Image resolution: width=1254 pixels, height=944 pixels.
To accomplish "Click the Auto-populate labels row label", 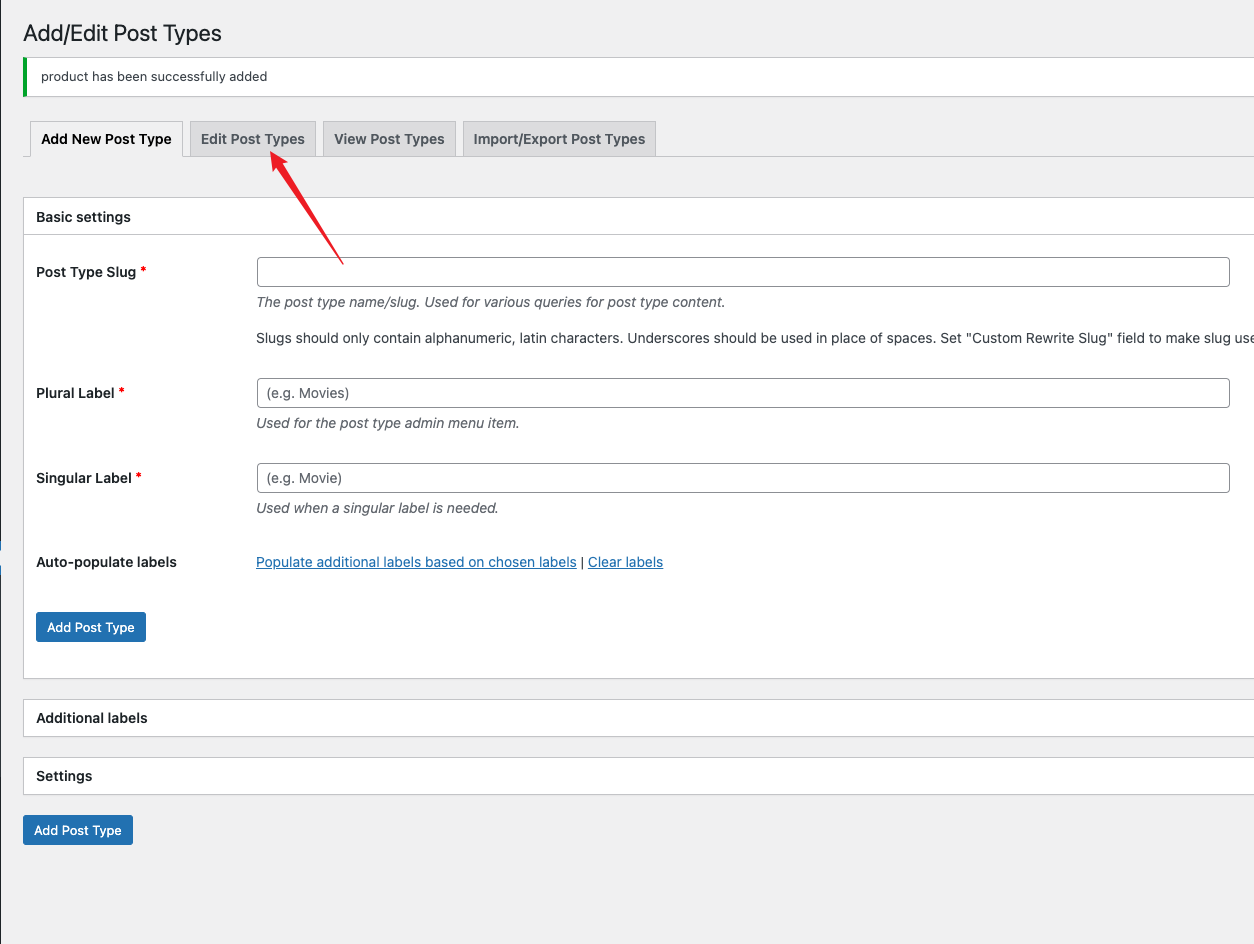I will 106,562.
